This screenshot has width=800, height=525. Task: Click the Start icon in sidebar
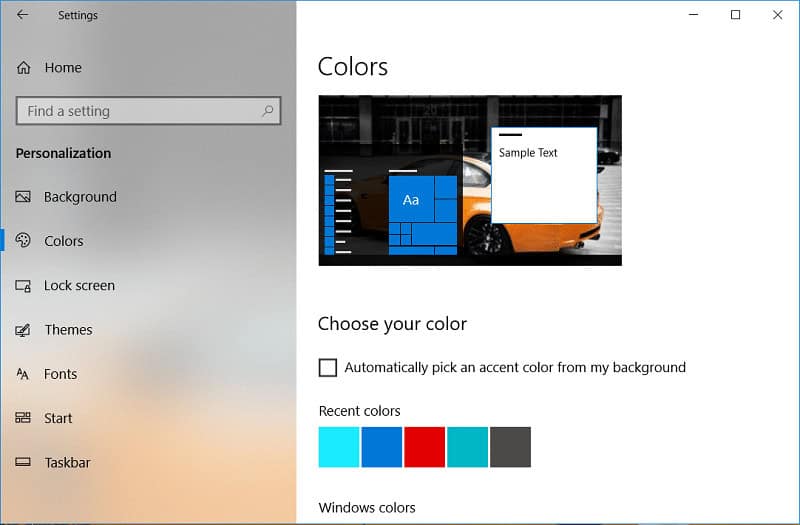coord(24,418)
